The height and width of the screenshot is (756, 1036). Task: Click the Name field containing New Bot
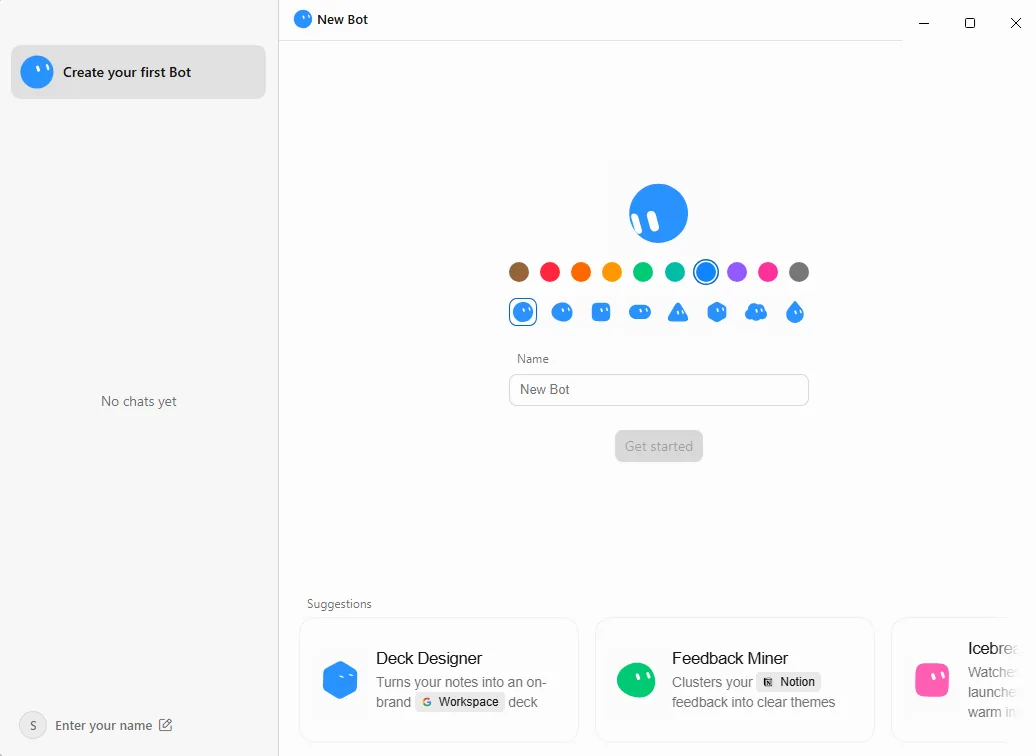[x=659, y=390]
